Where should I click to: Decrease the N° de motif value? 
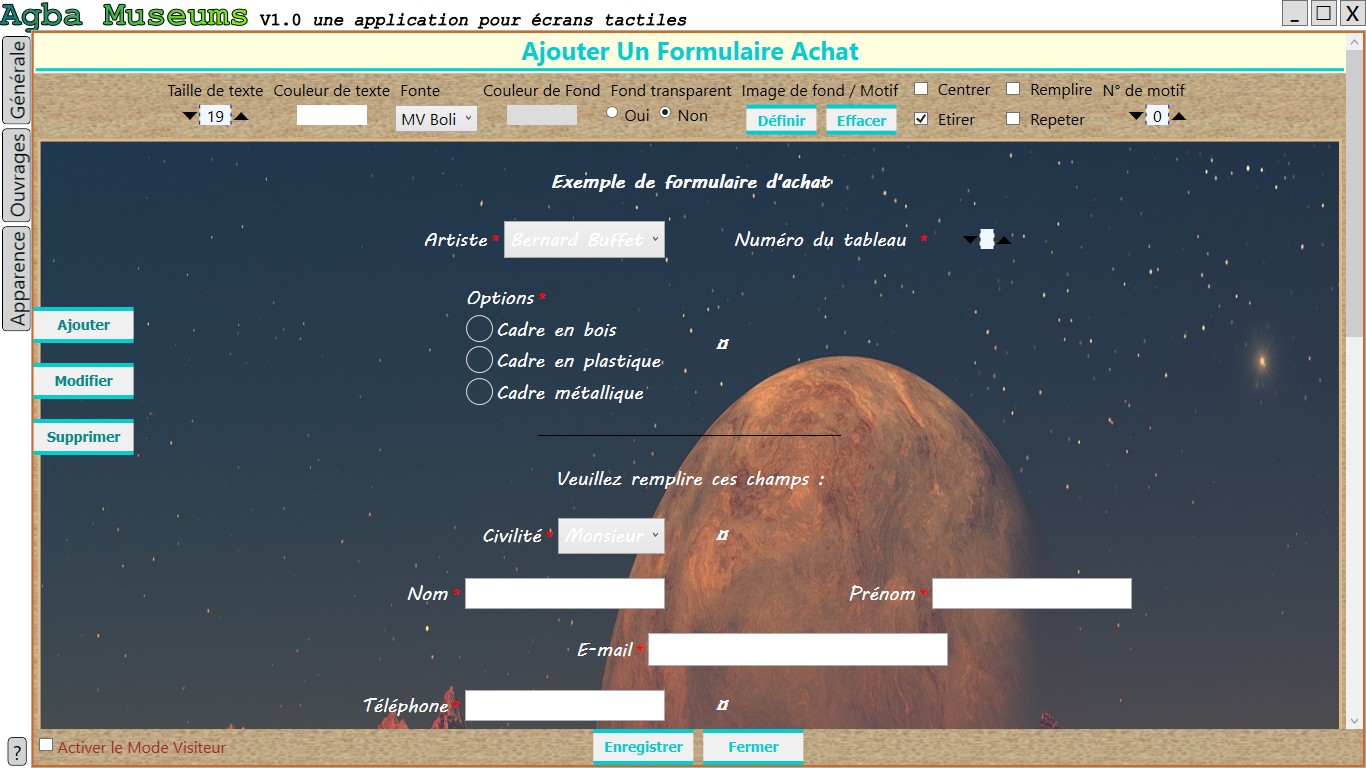pyautogui.click(x=1136, y=116)
